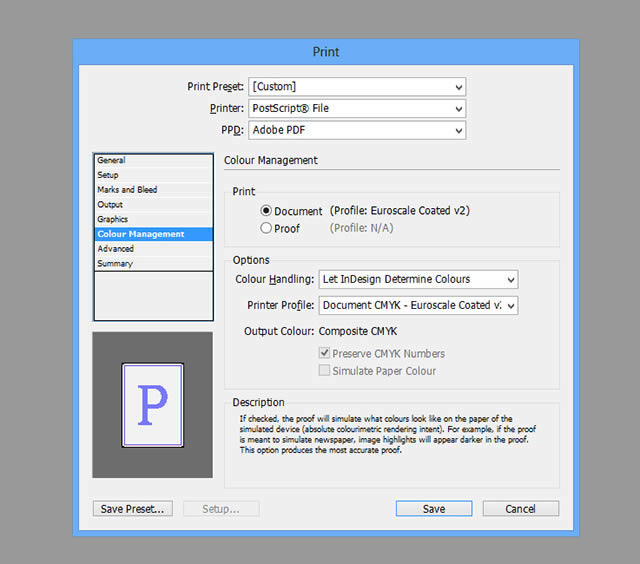Click the Output Colour value Composite CMYK
This screenshot has height=564, width=640.
pos(358,331)
